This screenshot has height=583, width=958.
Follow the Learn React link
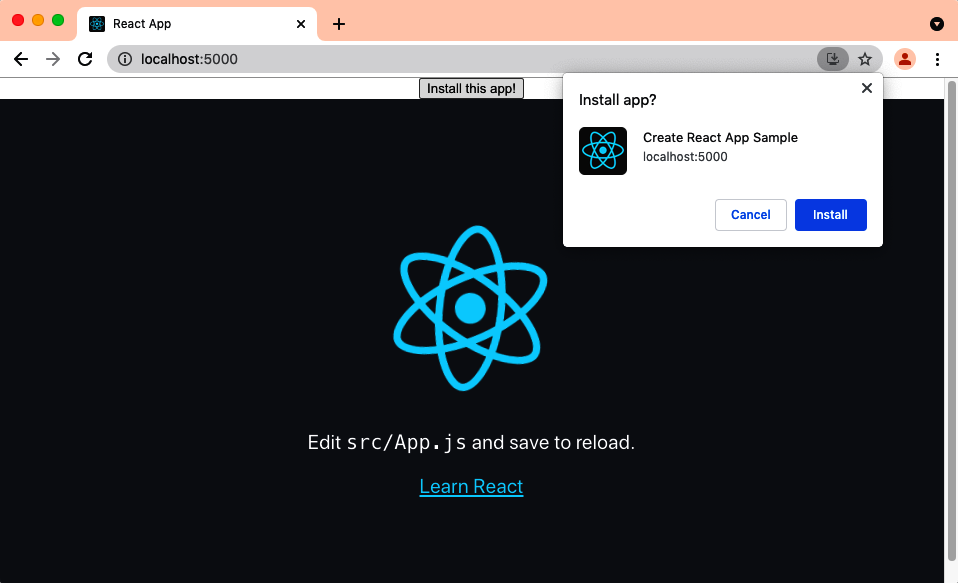click(471, 486)
